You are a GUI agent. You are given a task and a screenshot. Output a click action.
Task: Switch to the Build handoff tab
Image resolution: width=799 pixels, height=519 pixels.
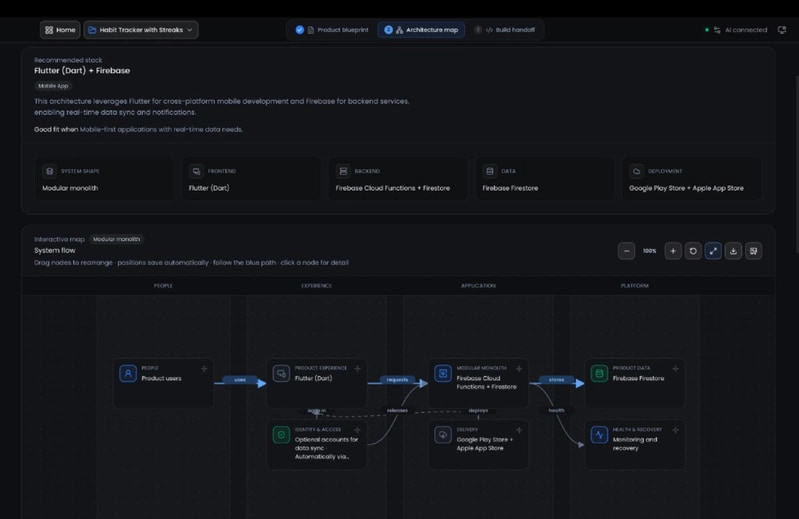coord(504,30)
